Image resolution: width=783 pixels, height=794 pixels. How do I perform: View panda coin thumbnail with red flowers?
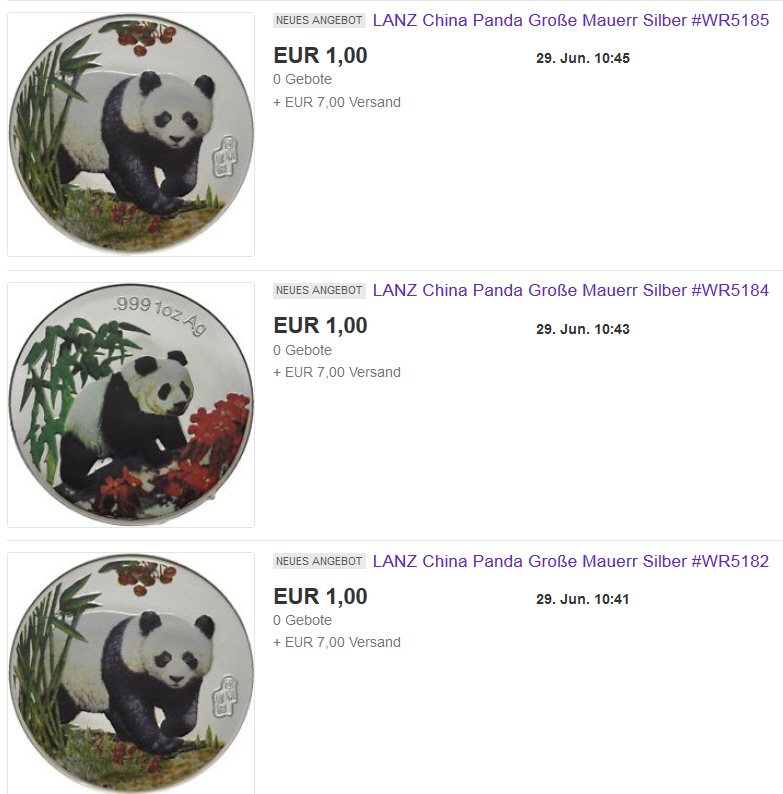point(131,405)
